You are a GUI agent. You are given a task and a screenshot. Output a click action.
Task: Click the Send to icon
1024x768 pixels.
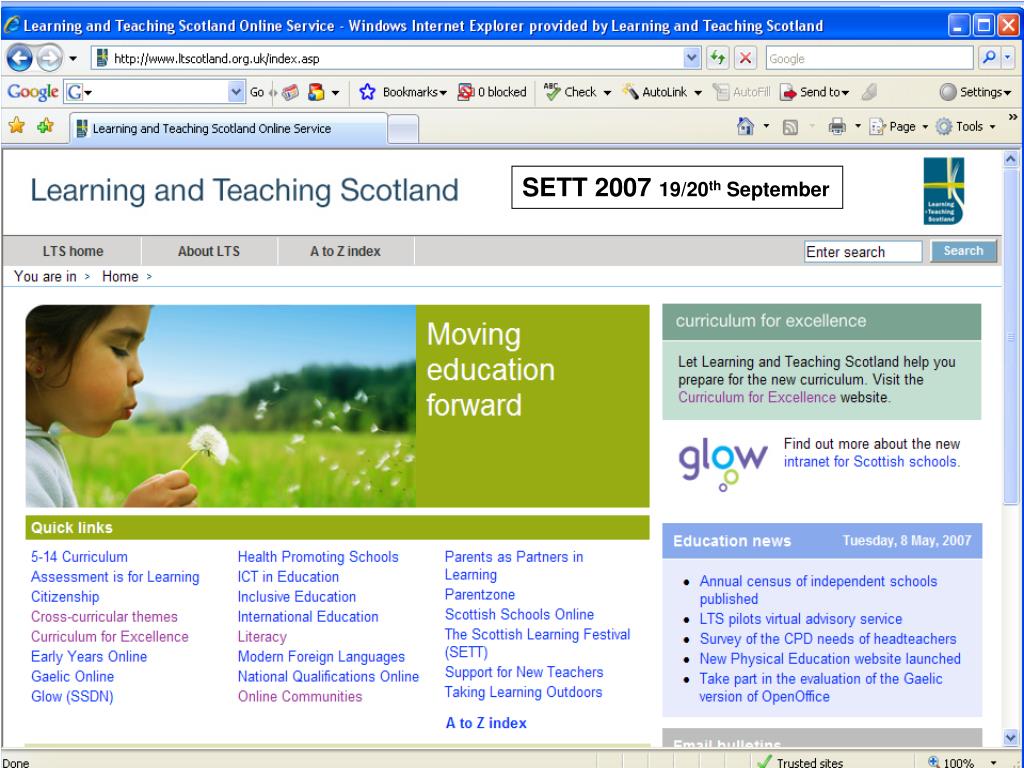coord(788,92)
